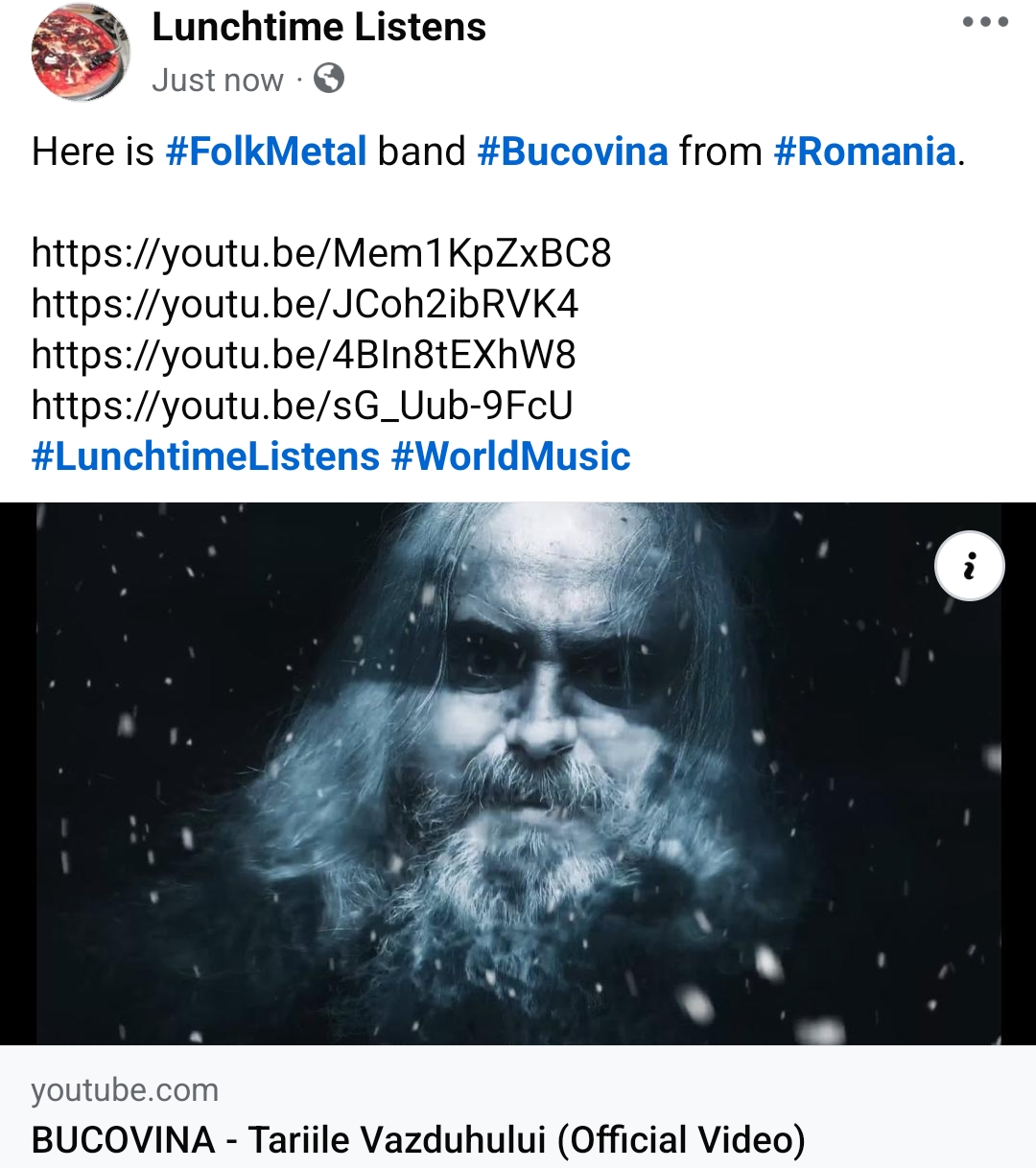Tap the #Romania hashtag
Image resolution: width=1036 pixels, height=1168 pixels.
[864, 152]
